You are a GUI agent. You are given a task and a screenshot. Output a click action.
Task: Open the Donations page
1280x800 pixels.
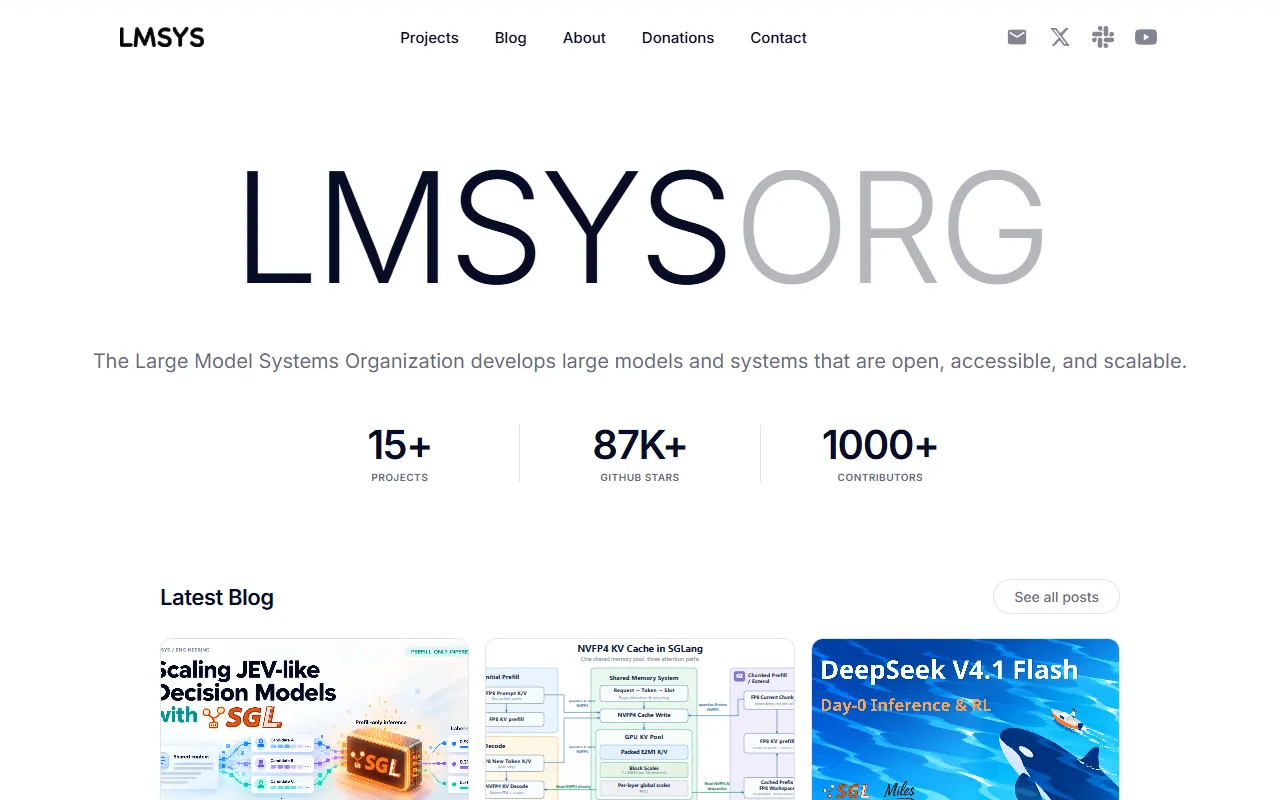678,38
